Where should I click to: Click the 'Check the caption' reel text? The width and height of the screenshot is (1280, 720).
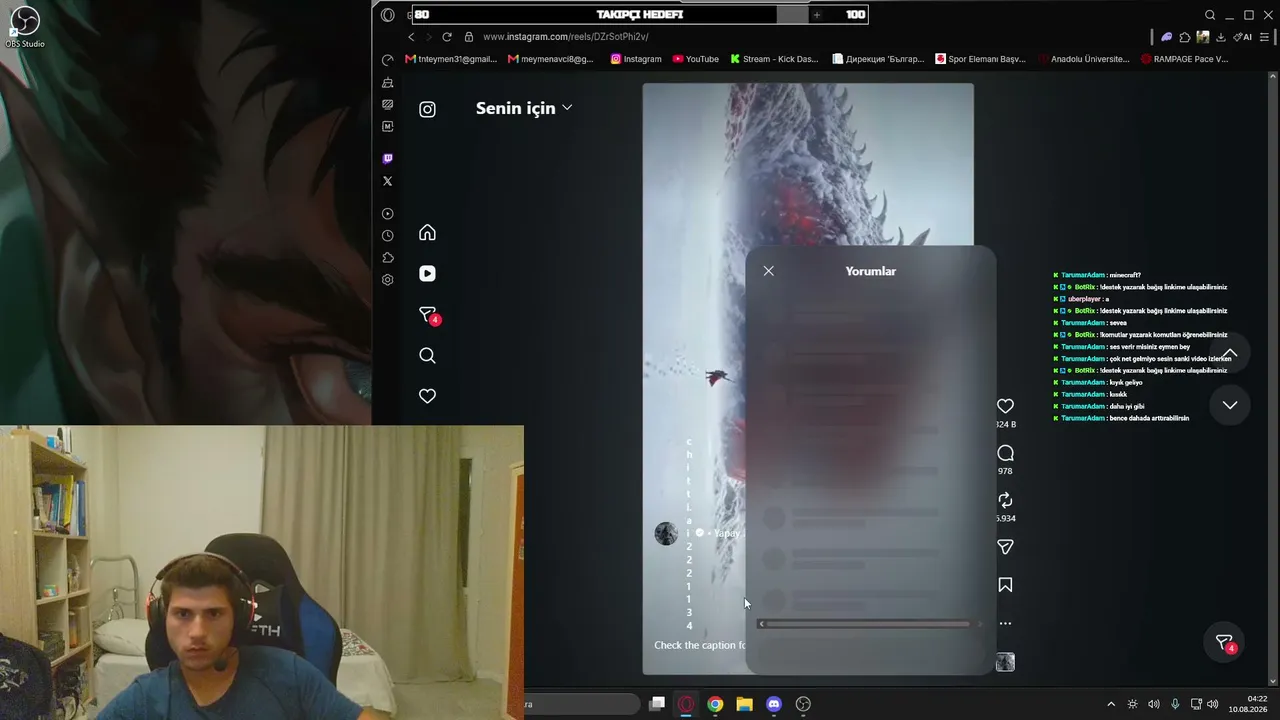coord(700,645)
